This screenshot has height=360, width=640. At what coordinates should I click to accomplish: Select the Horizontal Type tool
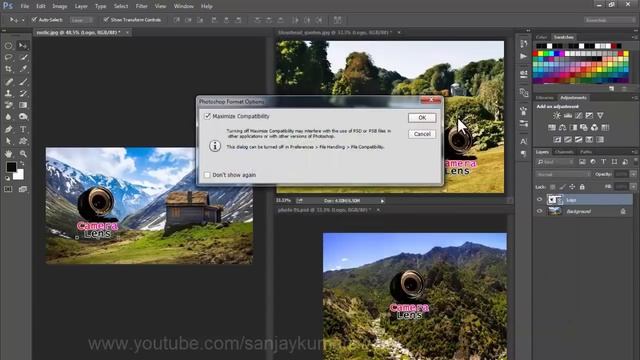[23, 129]
